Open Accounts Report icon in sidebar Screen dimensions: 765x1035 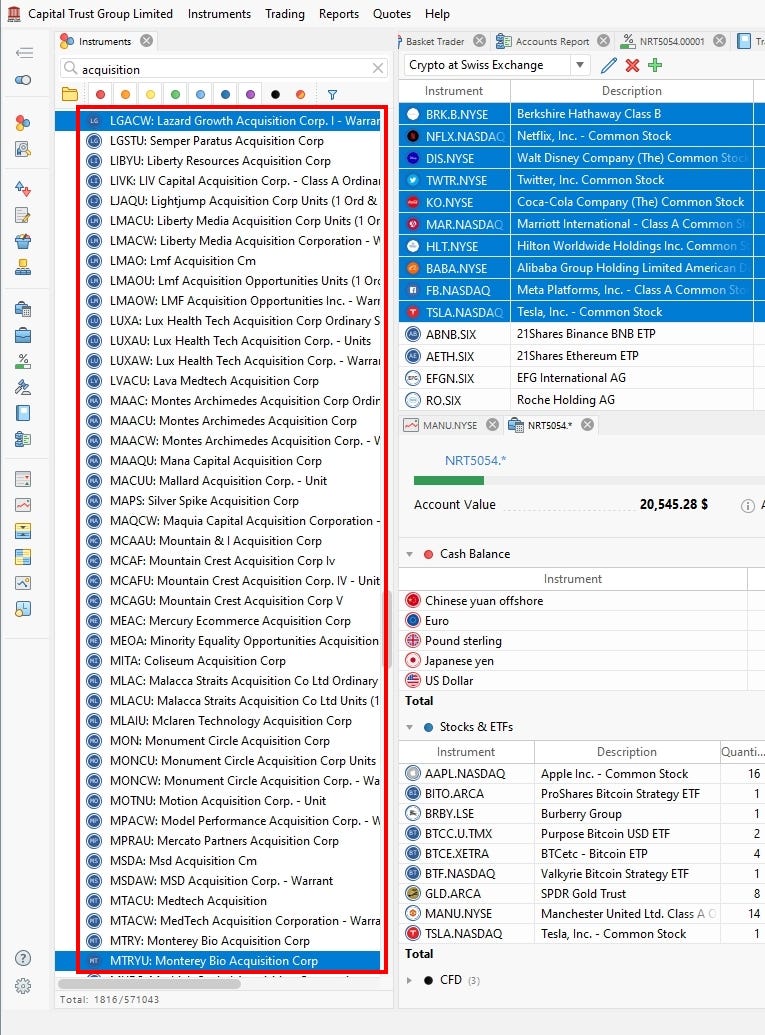click(x=23, y=440)
